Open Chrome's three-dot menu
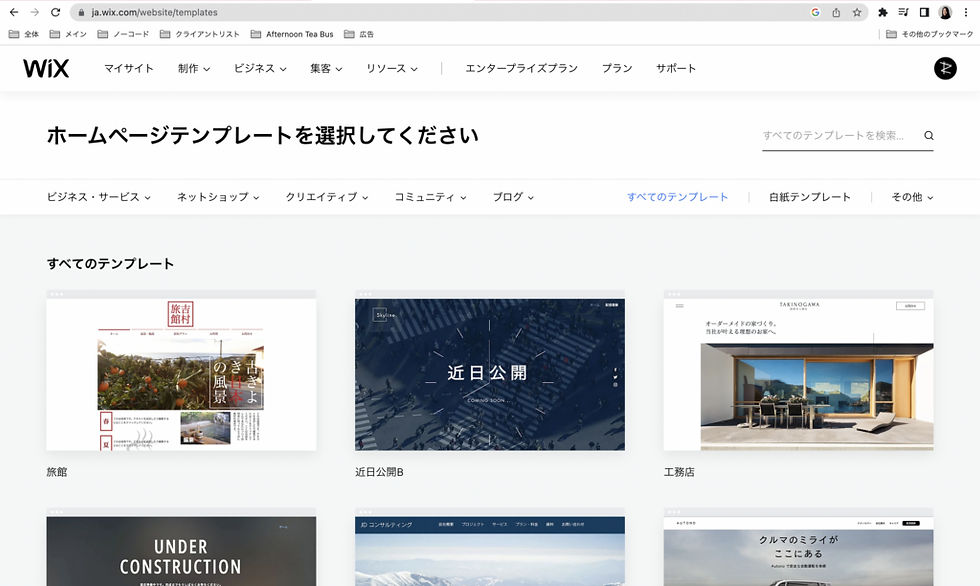The image size is (980, 586). [x=966, y=12]
